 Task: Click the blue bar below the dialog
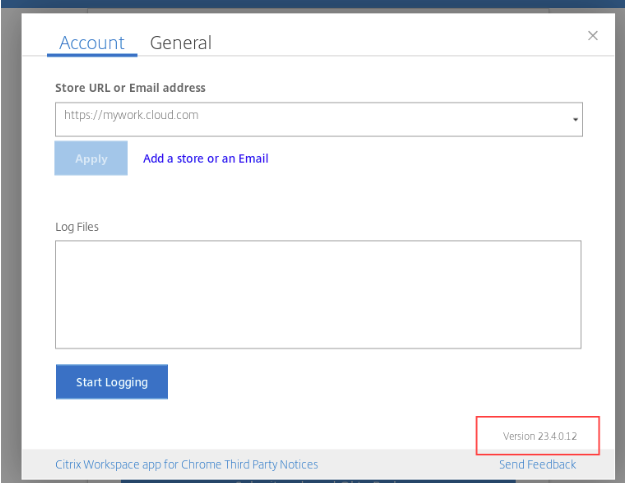coord(300,481)
